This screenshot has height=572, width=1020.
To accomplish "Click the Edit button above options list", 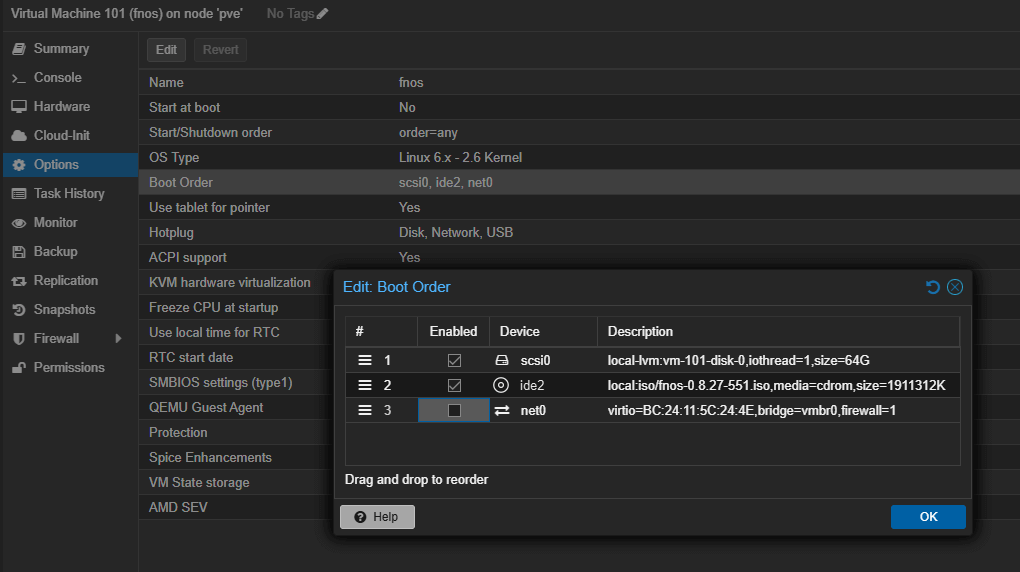I will [166, 50].
